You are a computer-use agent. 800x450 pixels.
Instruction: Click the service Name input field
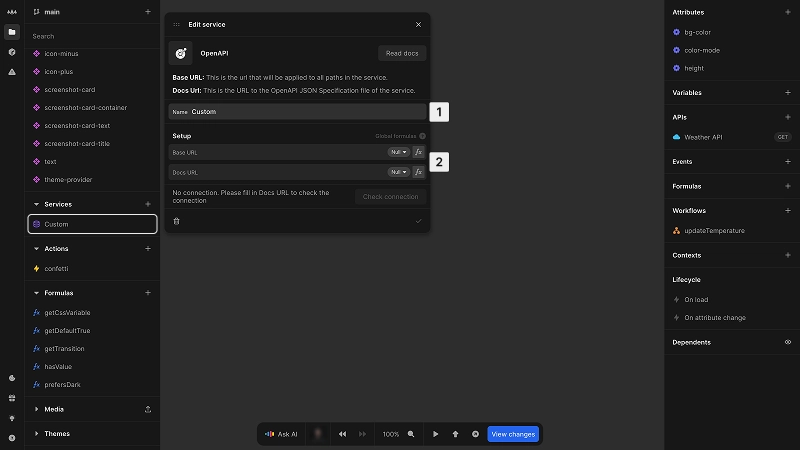click(297, 112)
